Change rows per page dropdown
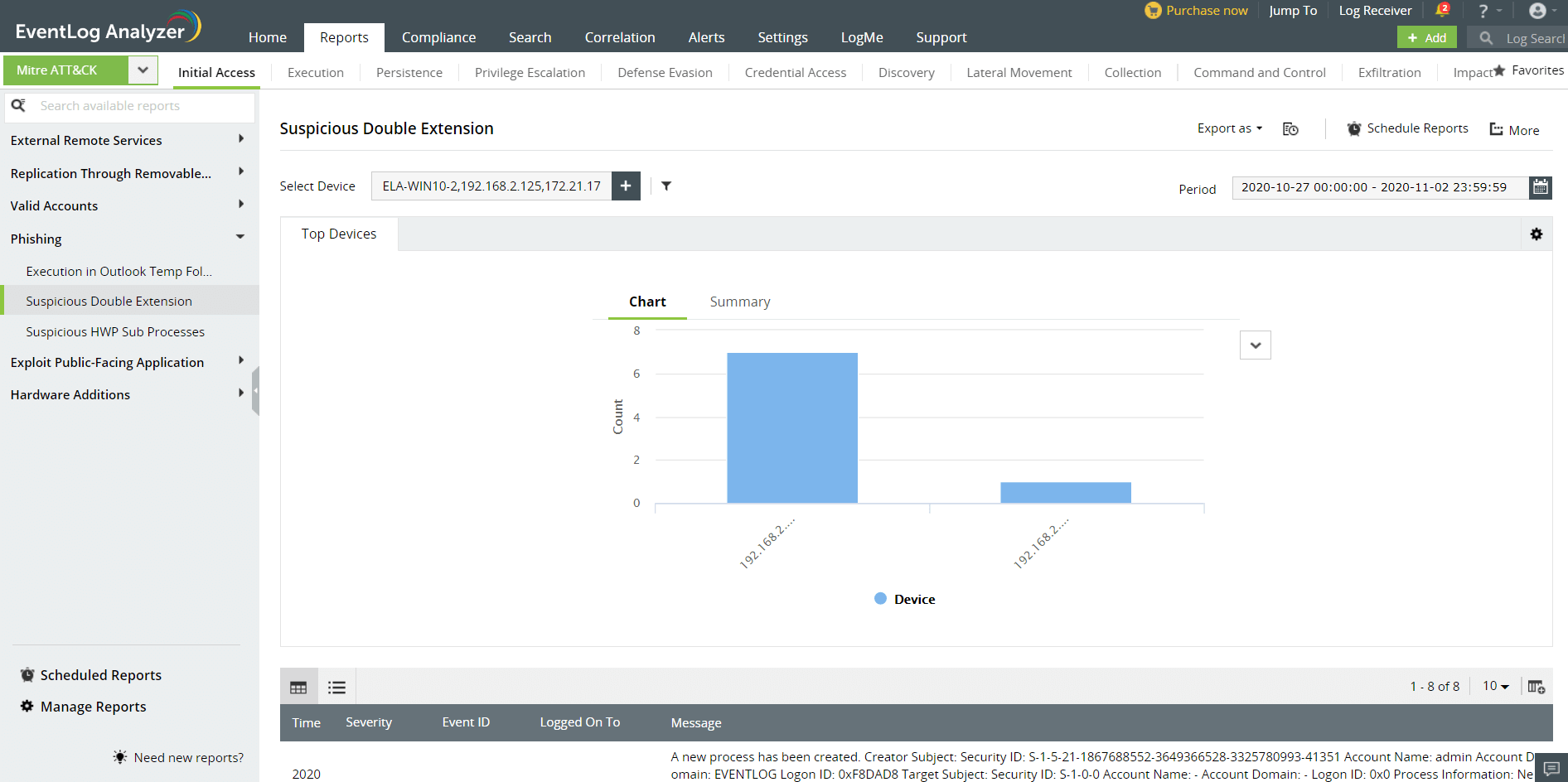 (x=1496, y=686)
